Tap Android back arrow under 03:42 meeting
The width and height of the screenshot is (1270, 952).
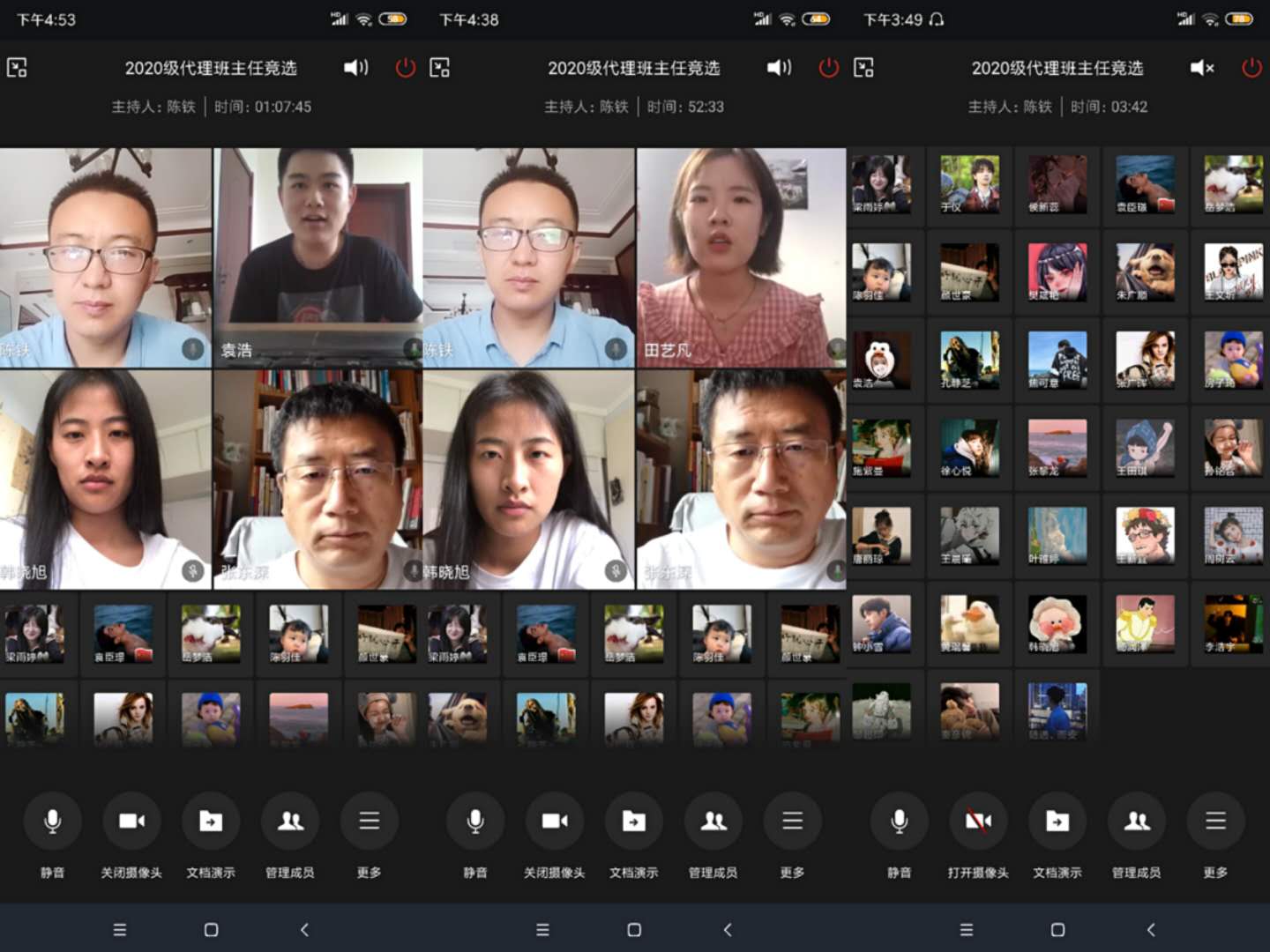click(1151, 929)
